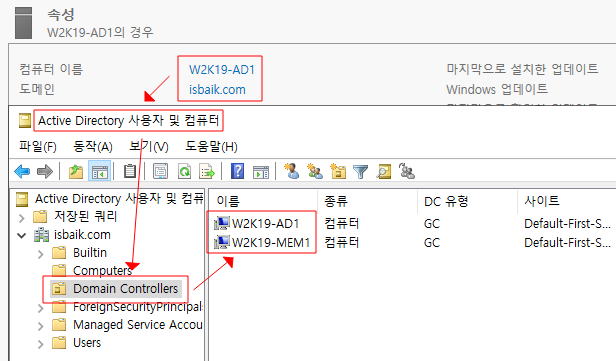Sort by the 종류 column header
This screenshot has height=361, width=616.
(x=336, y=202)
